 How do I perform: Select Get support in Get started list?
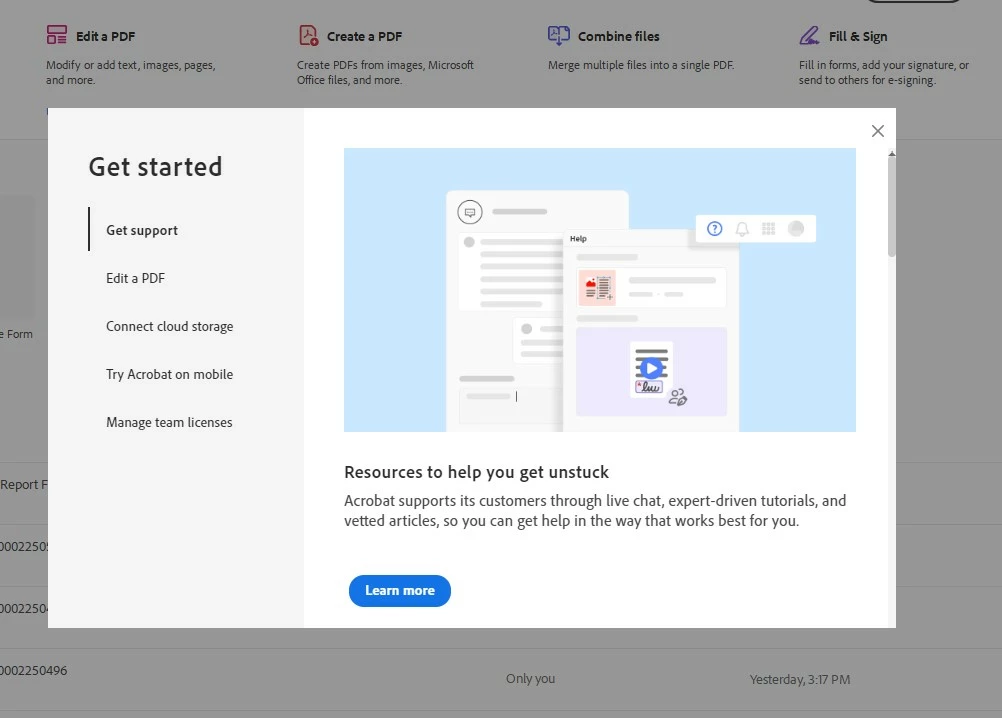point(142,230)
